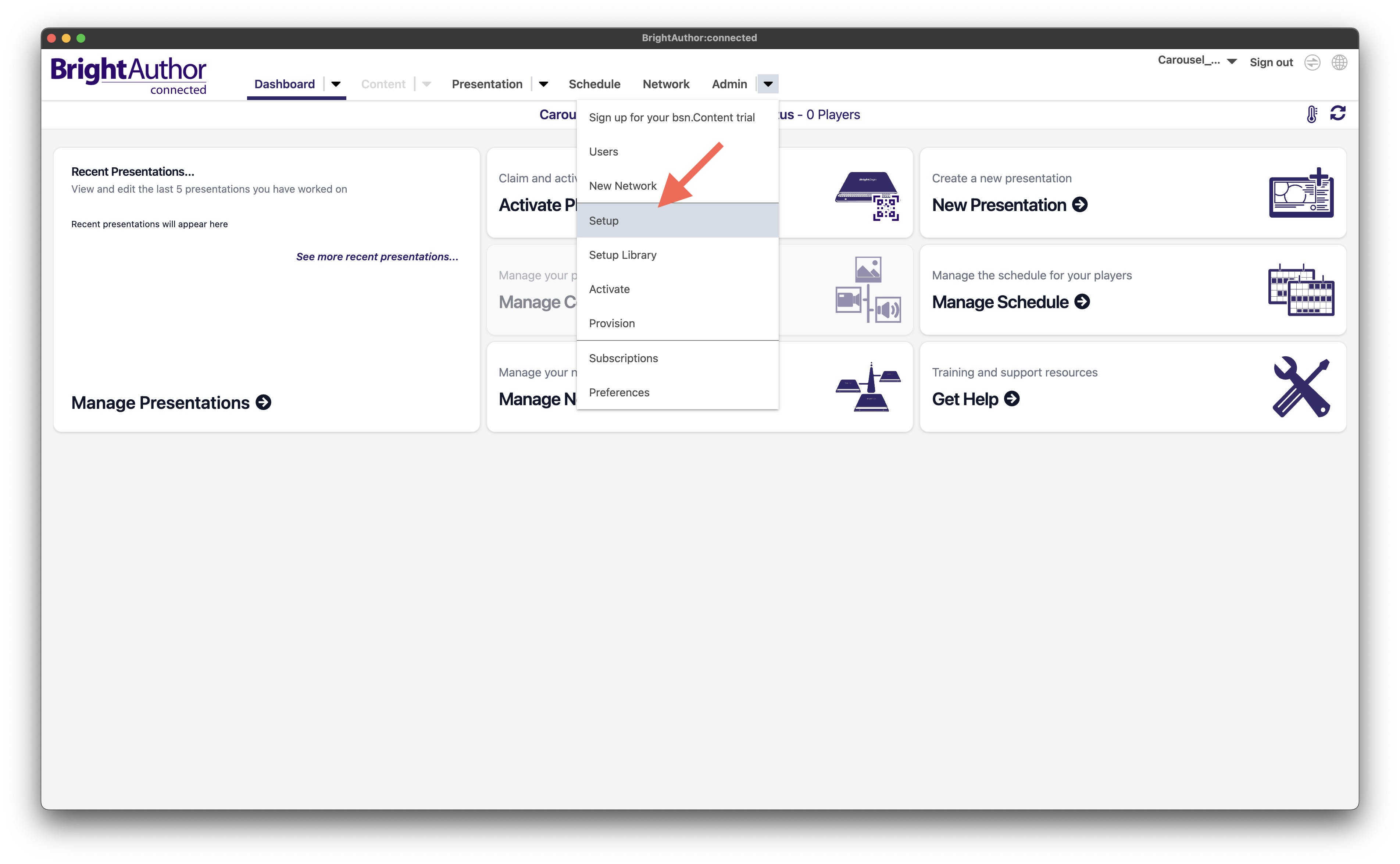Select Sign up for your bsn.Content trial
The width and height of the screenshot is (1400, 864).
pyautogui.click(x=677, y=118)
